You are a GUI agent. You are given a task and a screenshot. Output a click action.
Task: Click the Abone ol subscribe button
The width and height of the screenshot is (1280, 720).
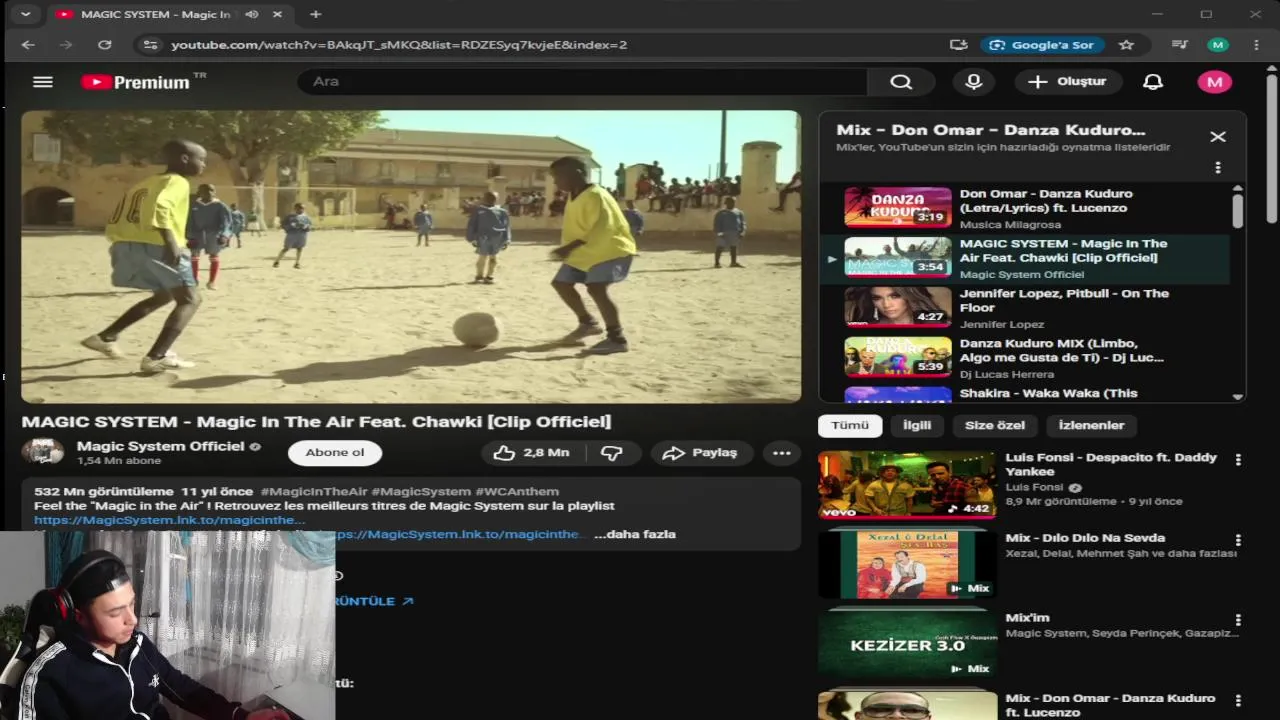tap(335, 453)
